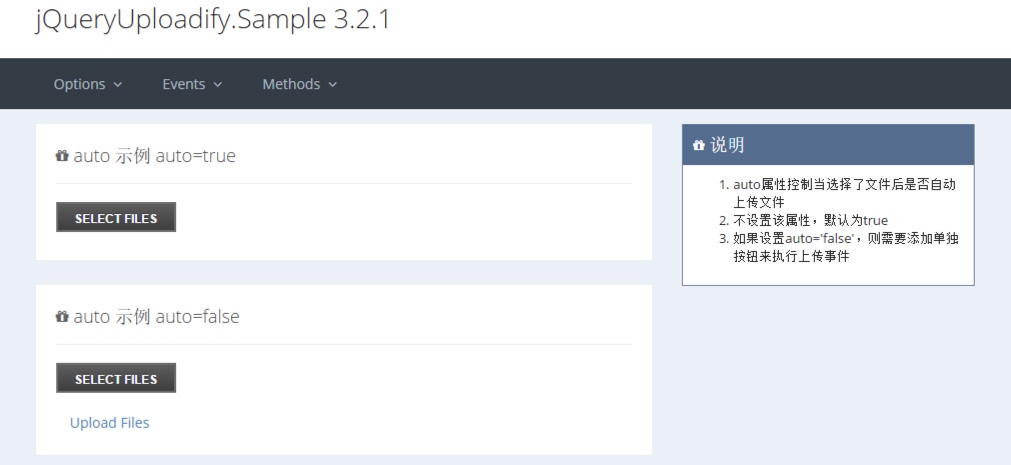The image size is (1011, 465).
Task: Select the "auto 示例 auto=true" heading text
Action: 155,156
